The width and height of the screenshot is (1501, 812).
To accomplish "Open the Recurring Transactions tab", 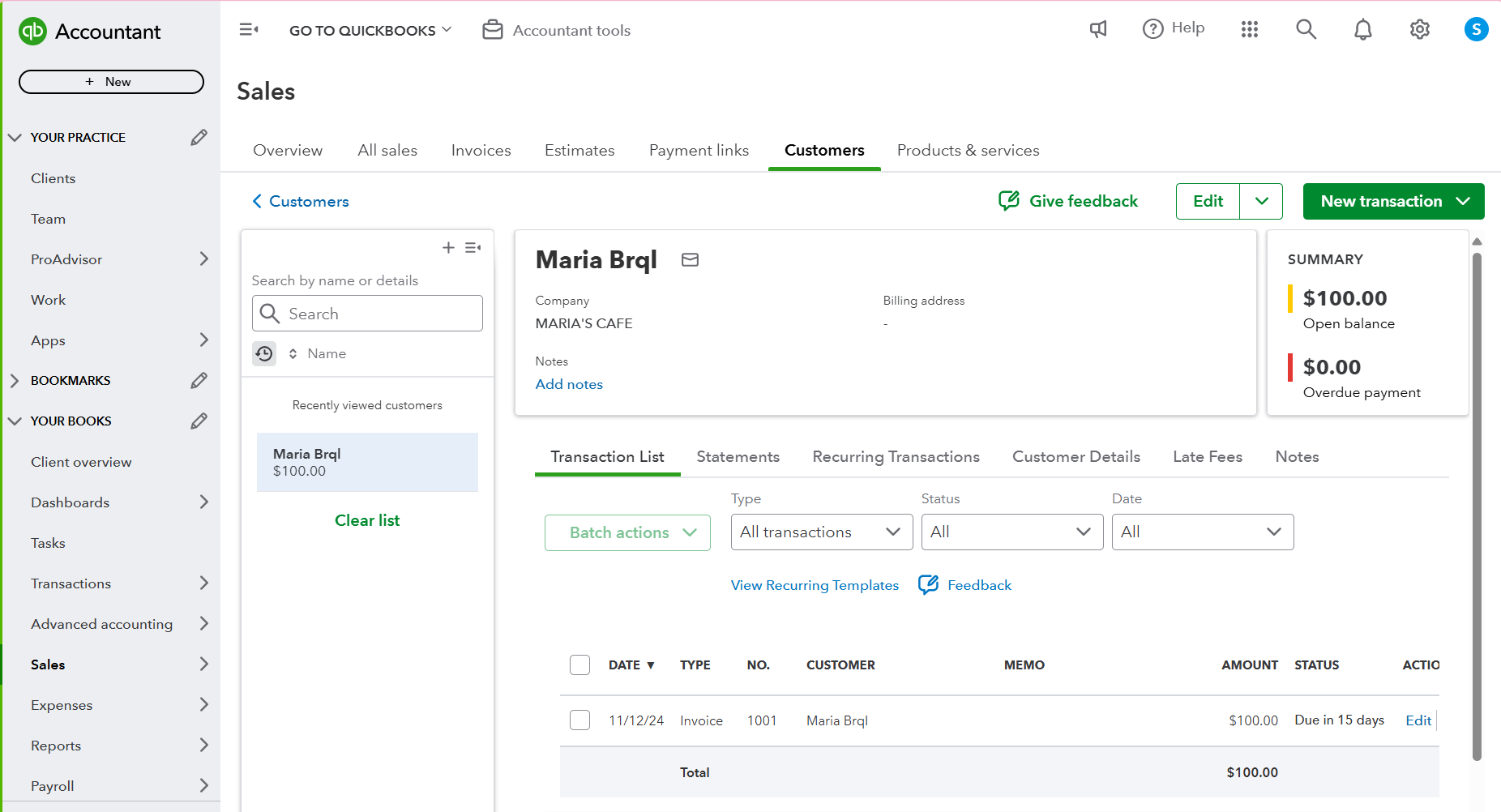I will click(896, 456).
